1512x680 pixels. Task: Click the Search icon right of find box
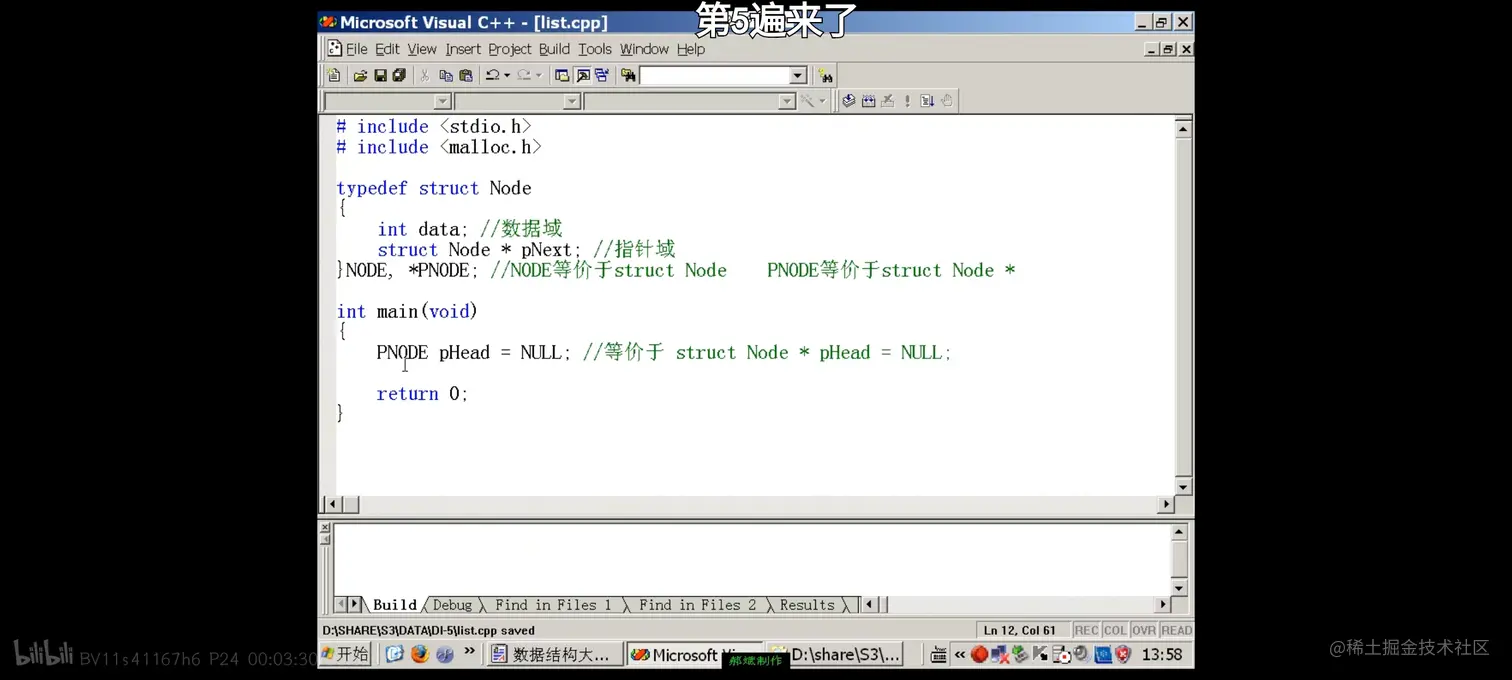click(824, 75)
